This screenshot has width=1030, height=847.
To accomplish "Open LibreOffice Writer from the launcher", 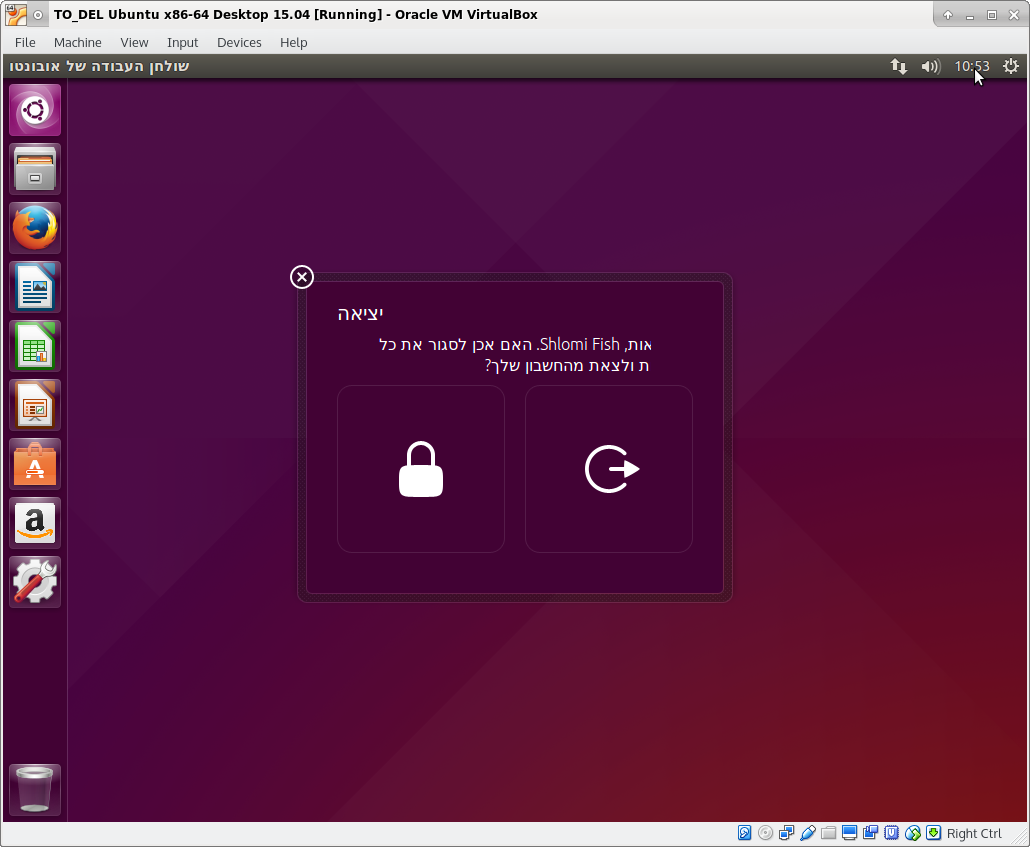I will [x=35, y=287].
